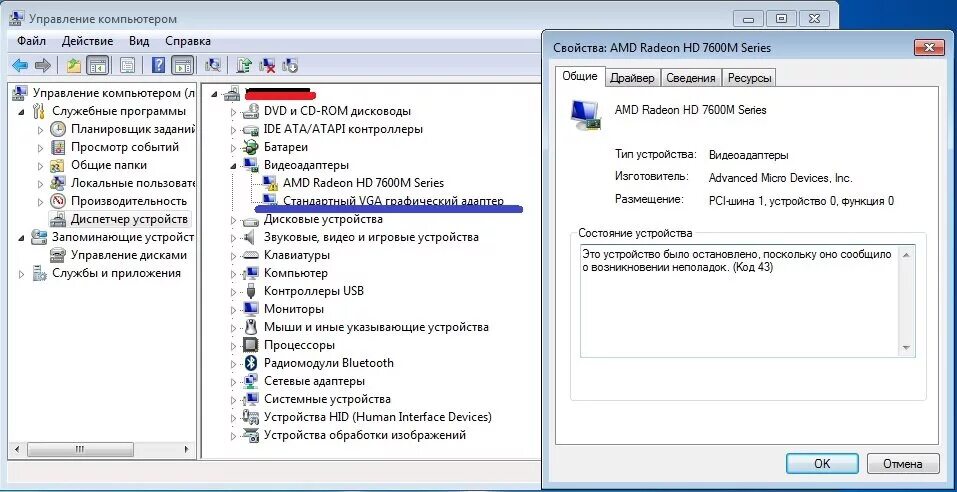Click the Update Driver Software toolbar icon
This screenshot has width=957, height=492.
tap(244, 65)
